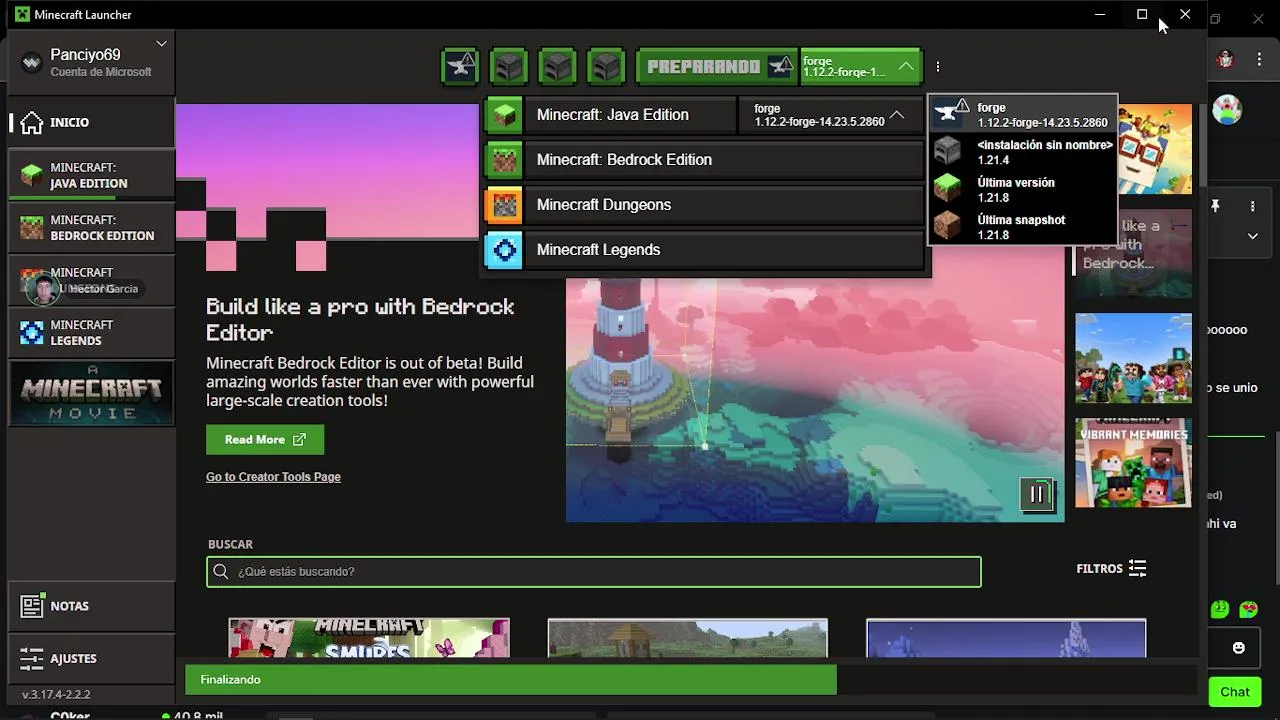Select instalación sin nombre 1.21.4
The image size is (1280, 720).
tap(1022, 152)
